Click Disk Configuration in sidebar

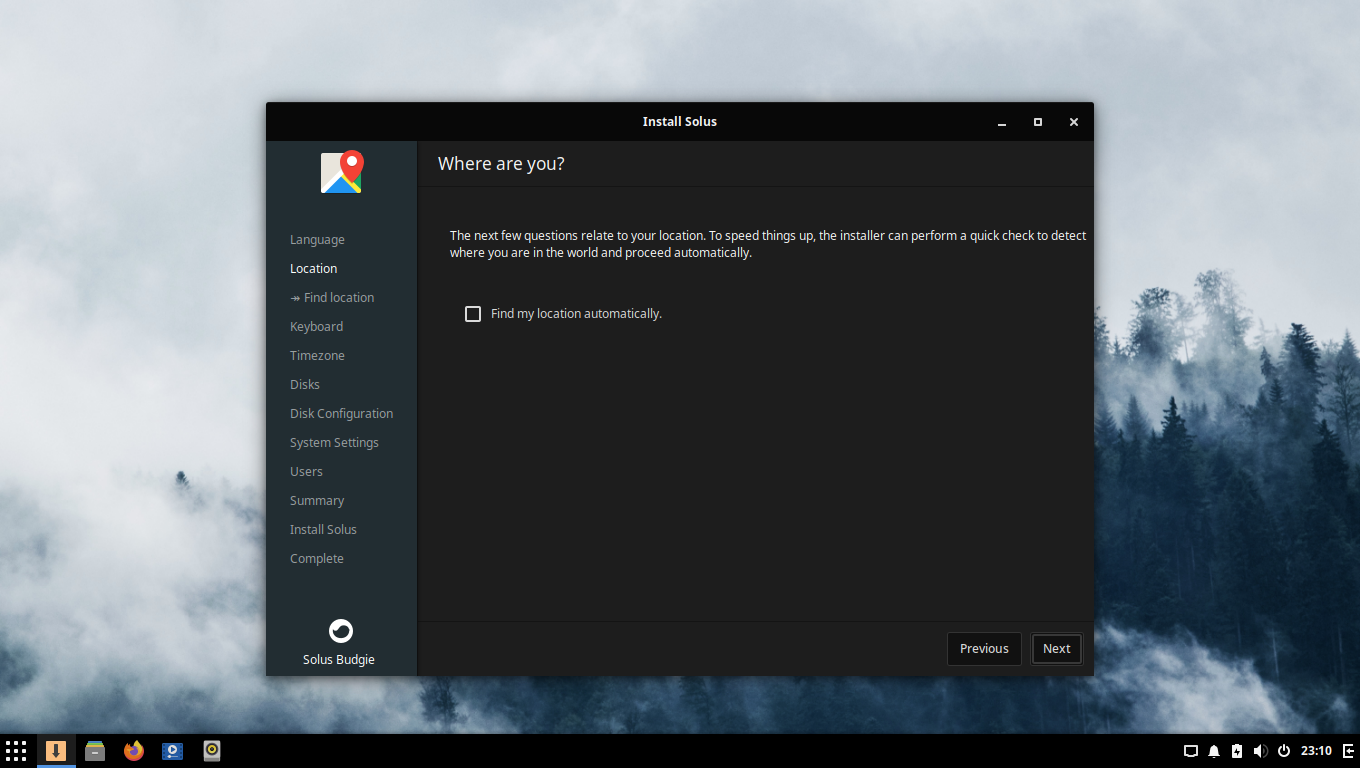341,414
